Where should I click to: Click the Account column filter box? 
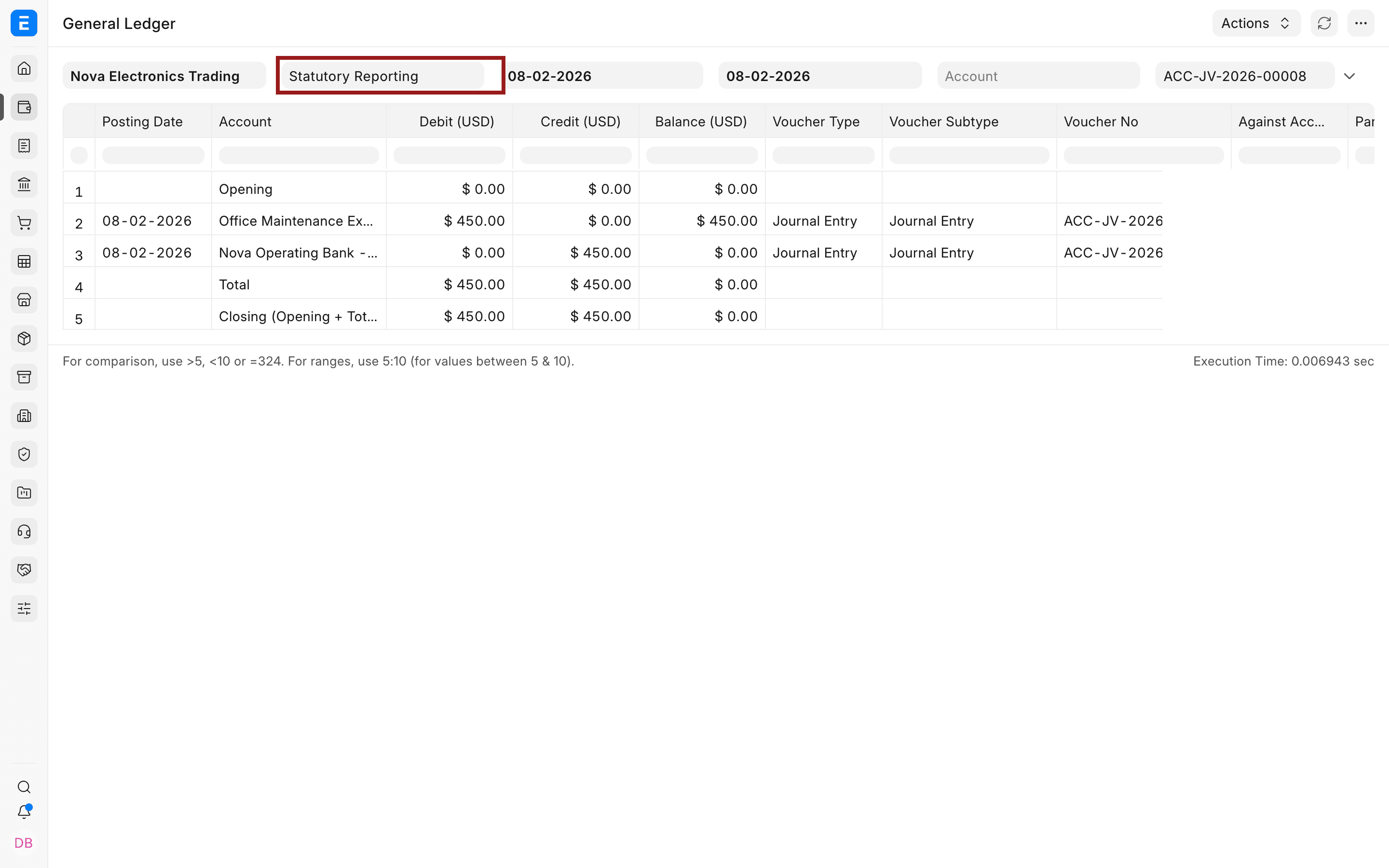299,155
